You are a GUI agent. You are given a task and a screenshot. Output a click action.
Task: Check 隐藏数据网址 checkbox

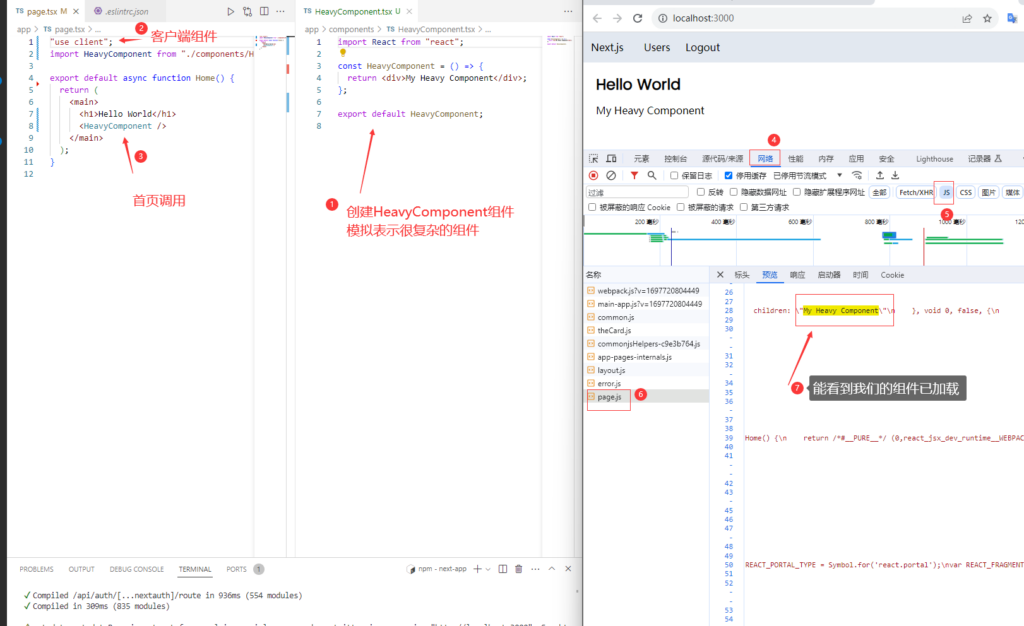[733, 192]
